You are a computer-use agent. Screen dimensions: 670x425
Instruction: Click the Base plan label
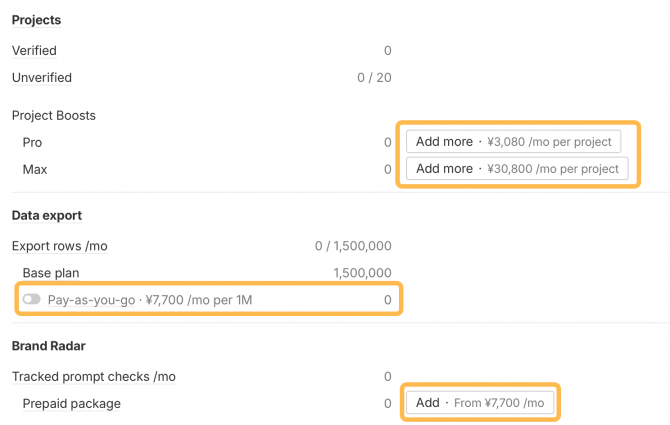[x=51, y=272]
